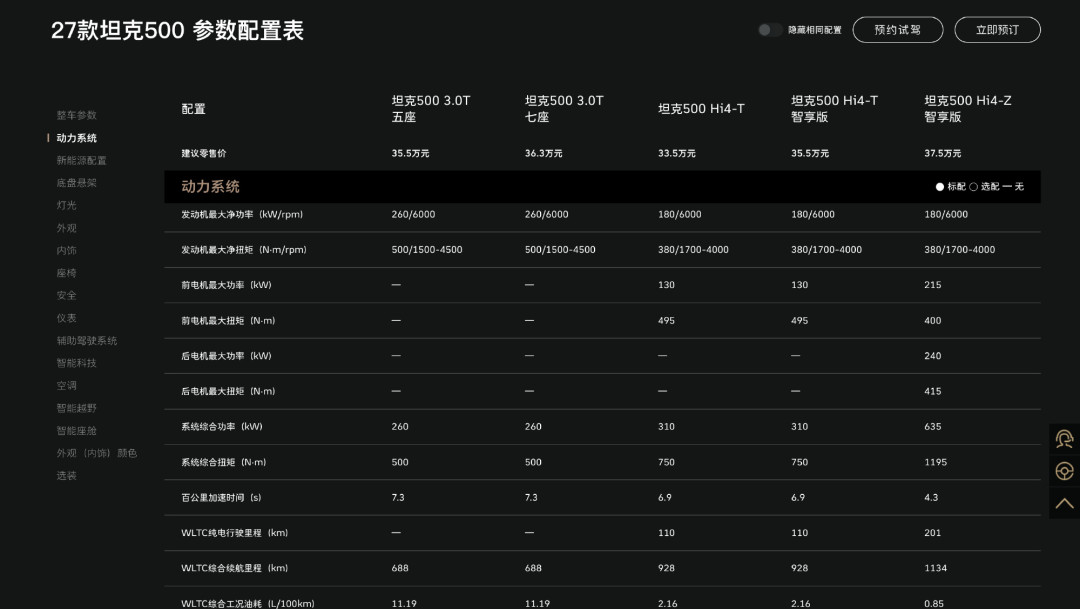This screenshot has height=609, width=1080.
Task: Click the 27款坦克500 参数配置表 page title
Action: 177,30
